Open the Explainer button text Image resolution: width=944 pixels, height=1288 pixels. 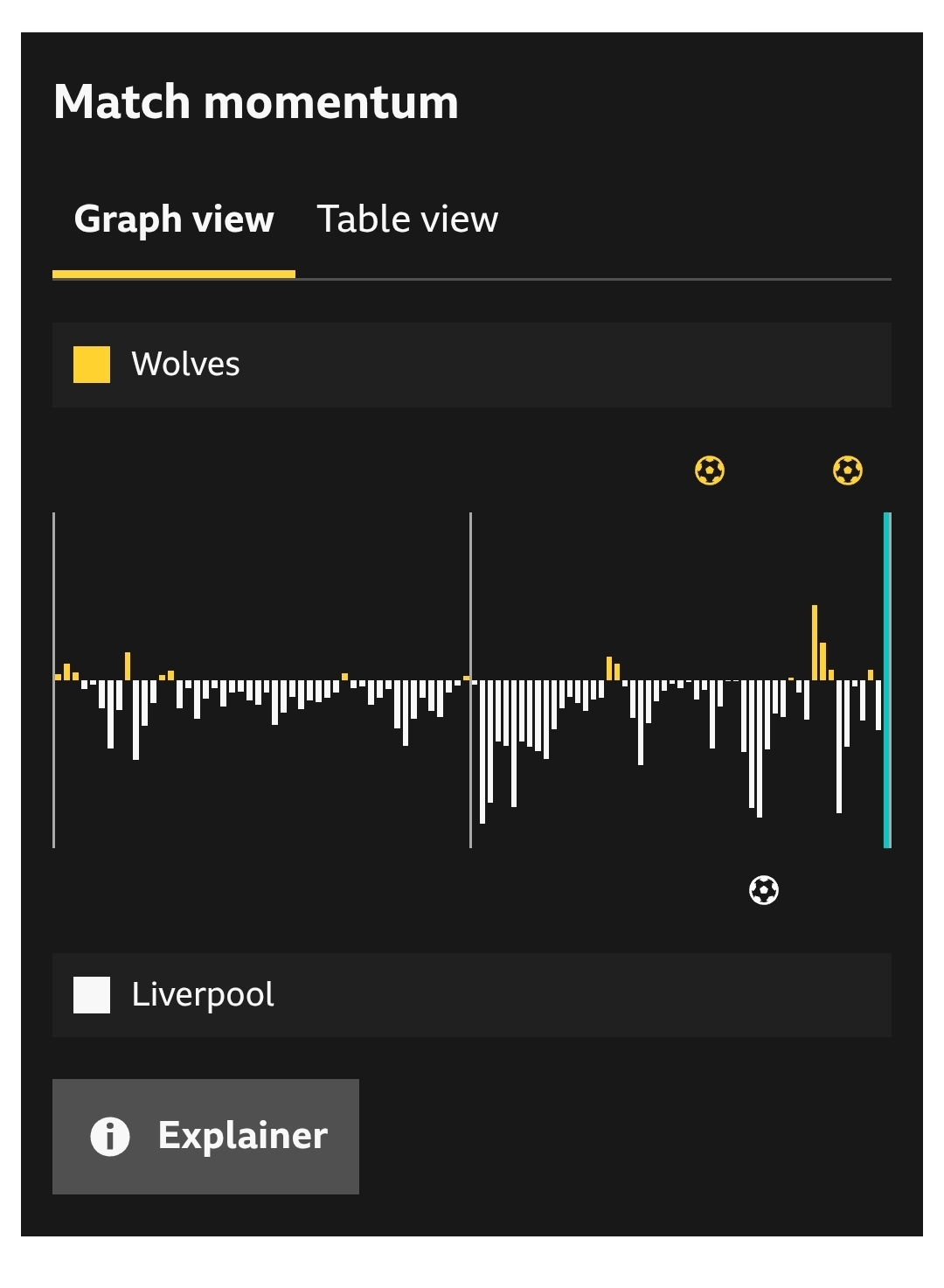click(x=243, y=1136)
